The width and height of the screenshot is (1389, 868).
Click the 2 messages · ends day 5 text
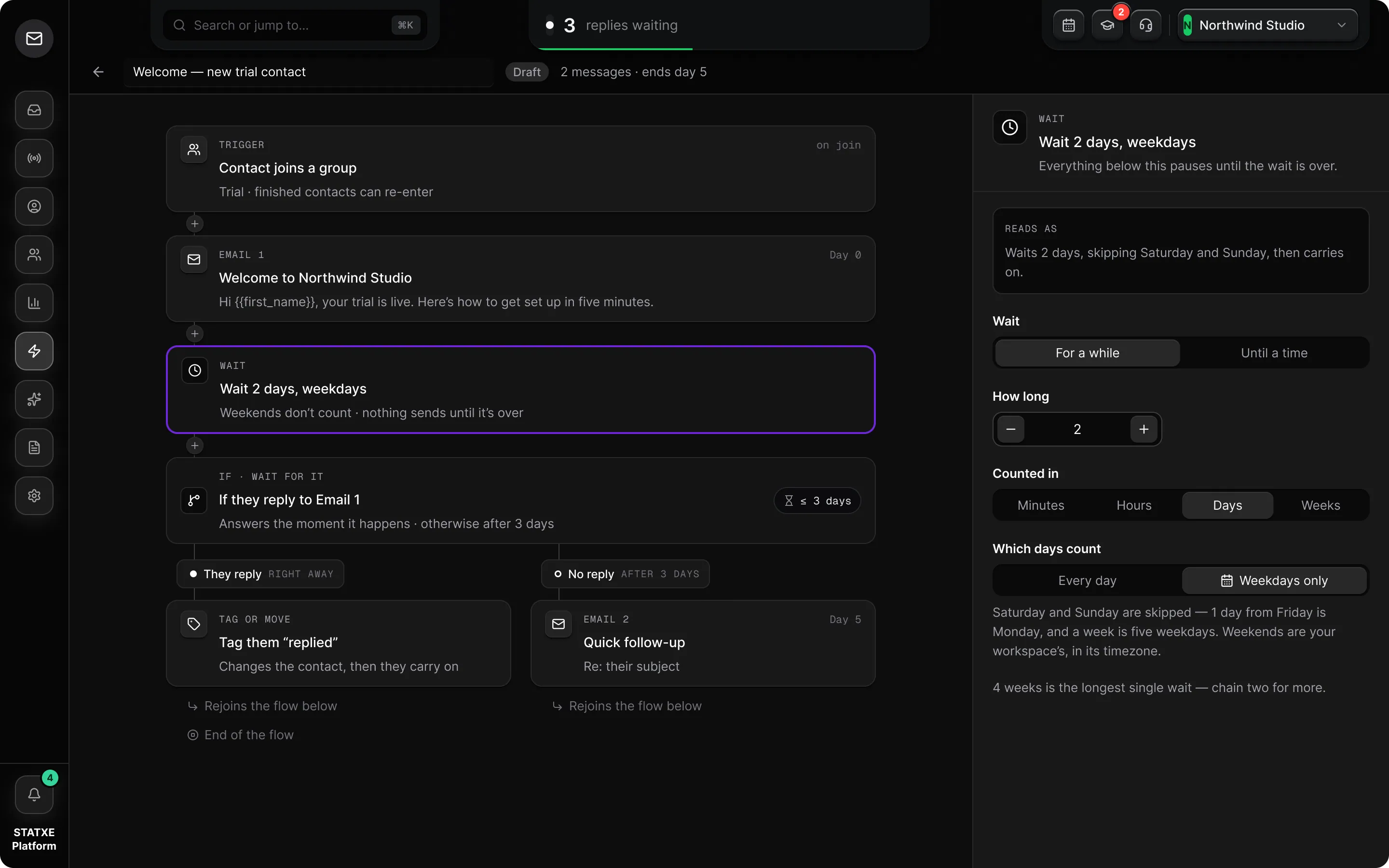coord(633,72)
